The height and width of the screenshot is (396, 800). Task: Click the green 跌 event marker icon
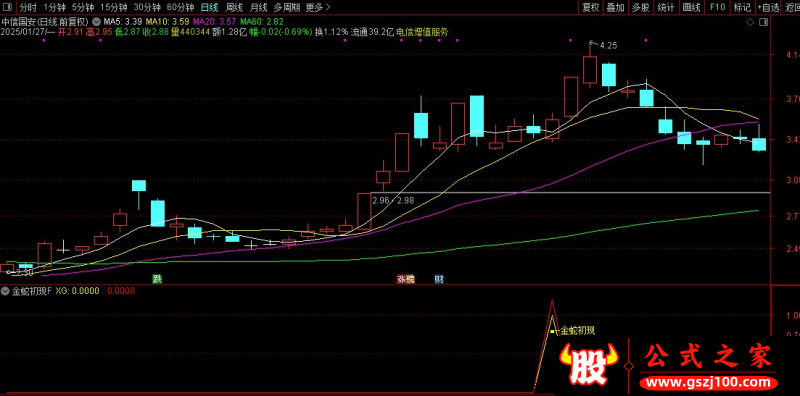pyautogui.click(x=157, y=279)
